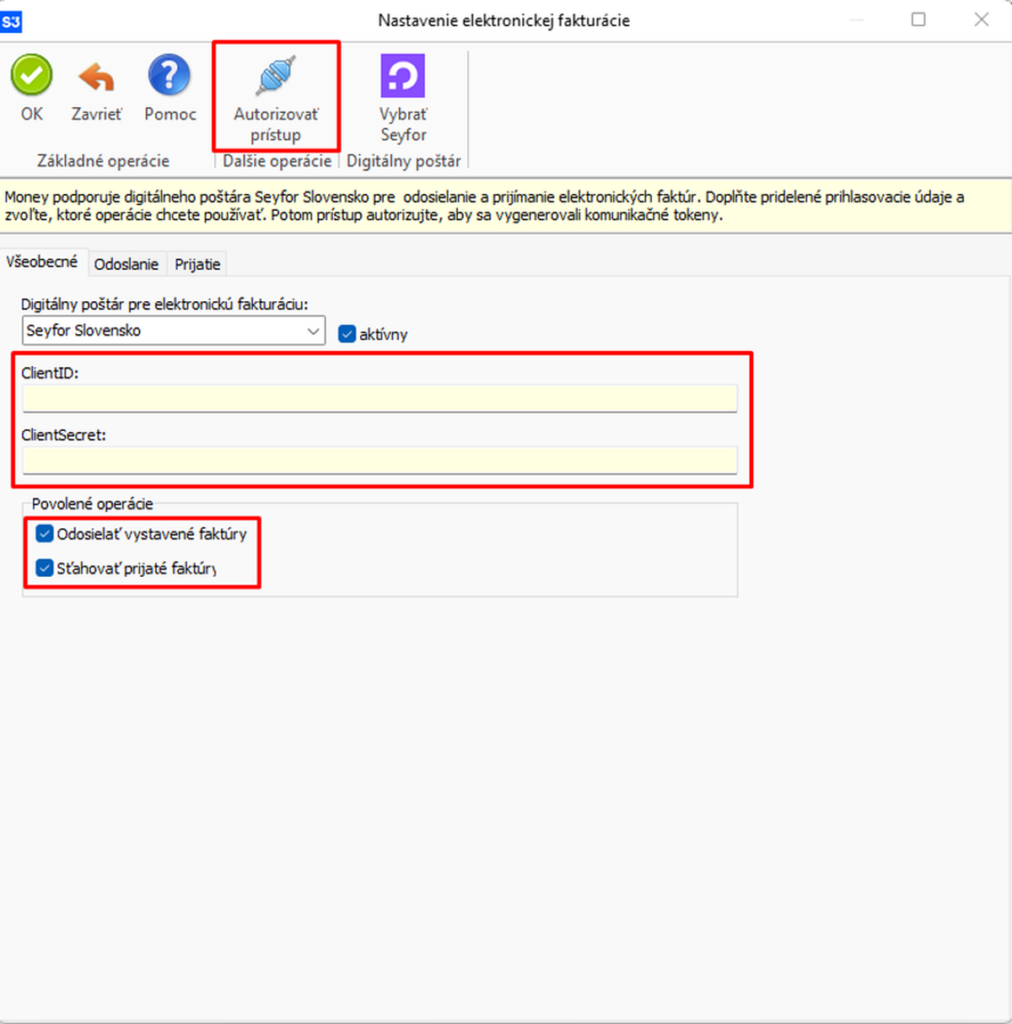This screenshot has width=1012, height=1024.
Task: Close the Nastavenie elektronickej fakturácie window
Action: pos(981,20)
